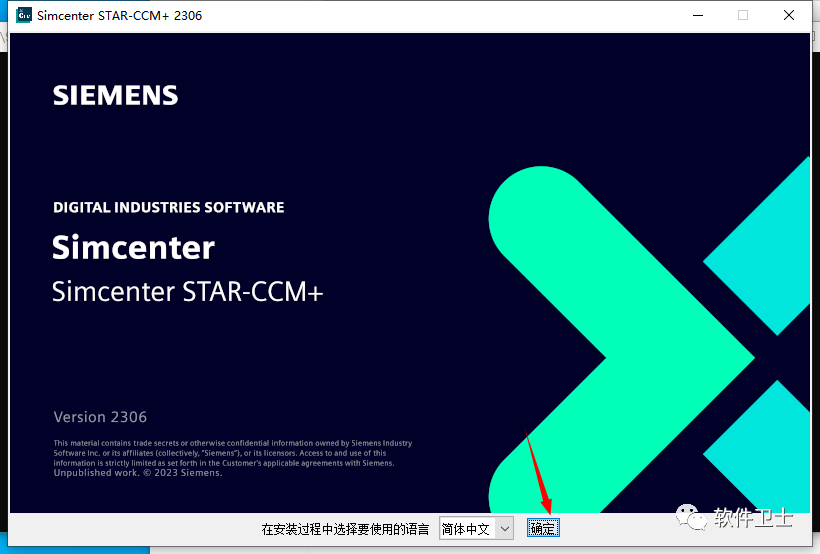Click the SIEMENS logo text
The height and width of the screenshot is (554, 820).
point(116,95)
